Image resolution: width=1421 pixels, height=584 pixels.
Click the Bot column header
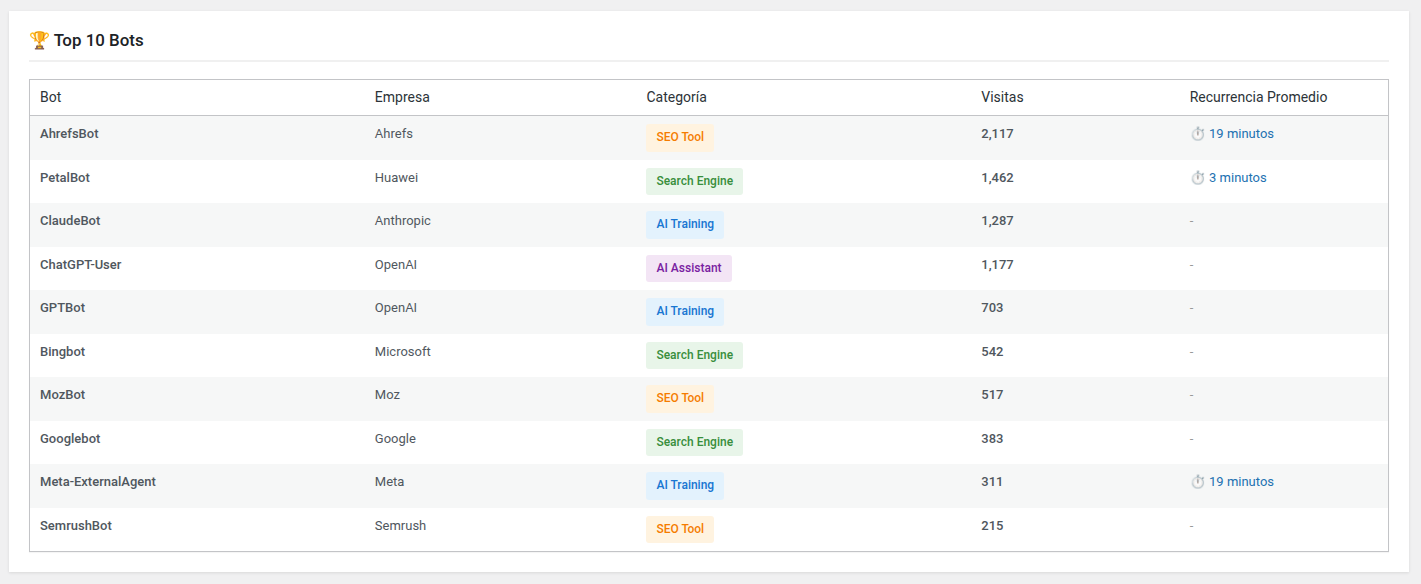pyautogui.click(x=51, y=97)
